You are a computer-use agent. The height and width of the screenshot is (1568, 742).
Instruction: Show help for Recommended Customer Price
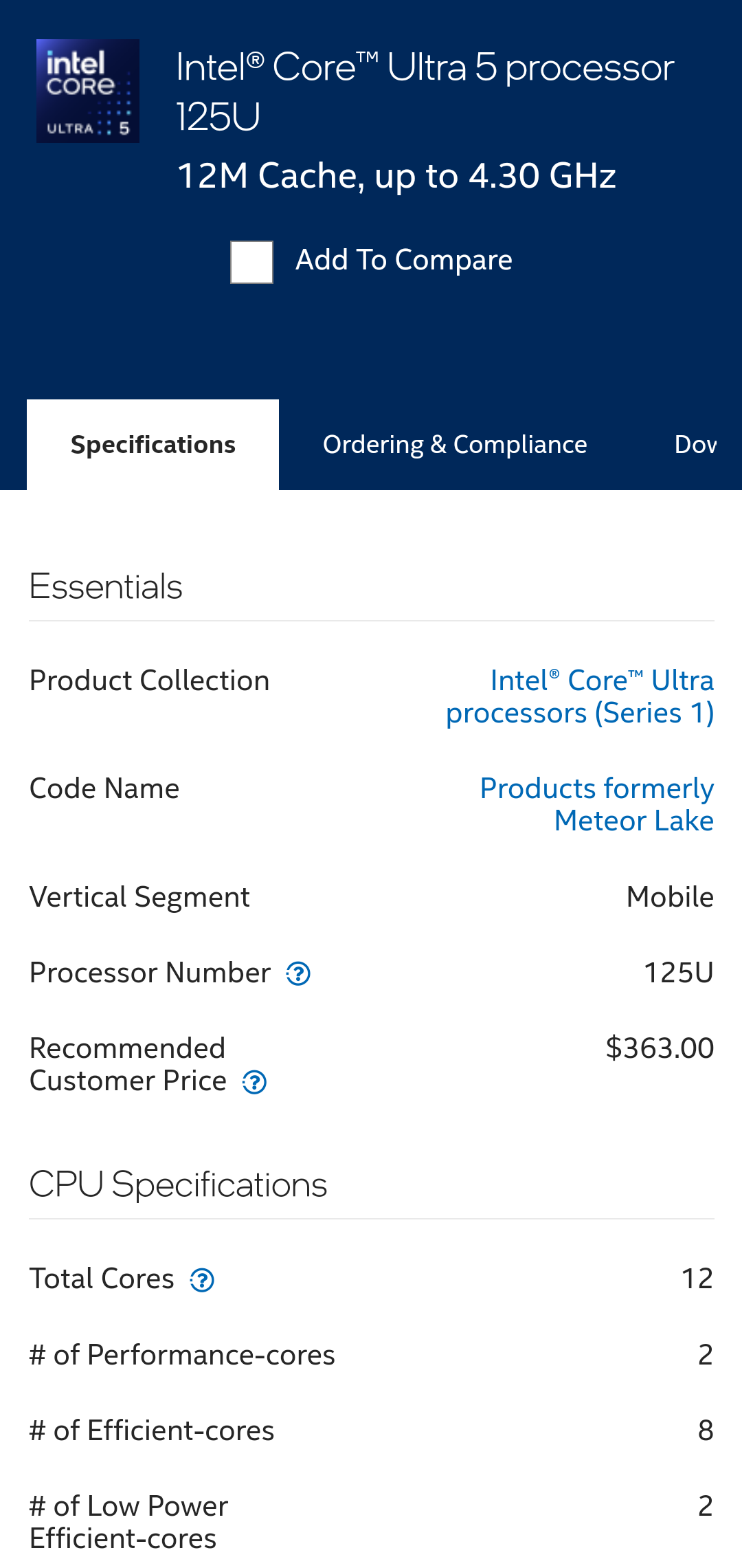tap(254, 1083)
